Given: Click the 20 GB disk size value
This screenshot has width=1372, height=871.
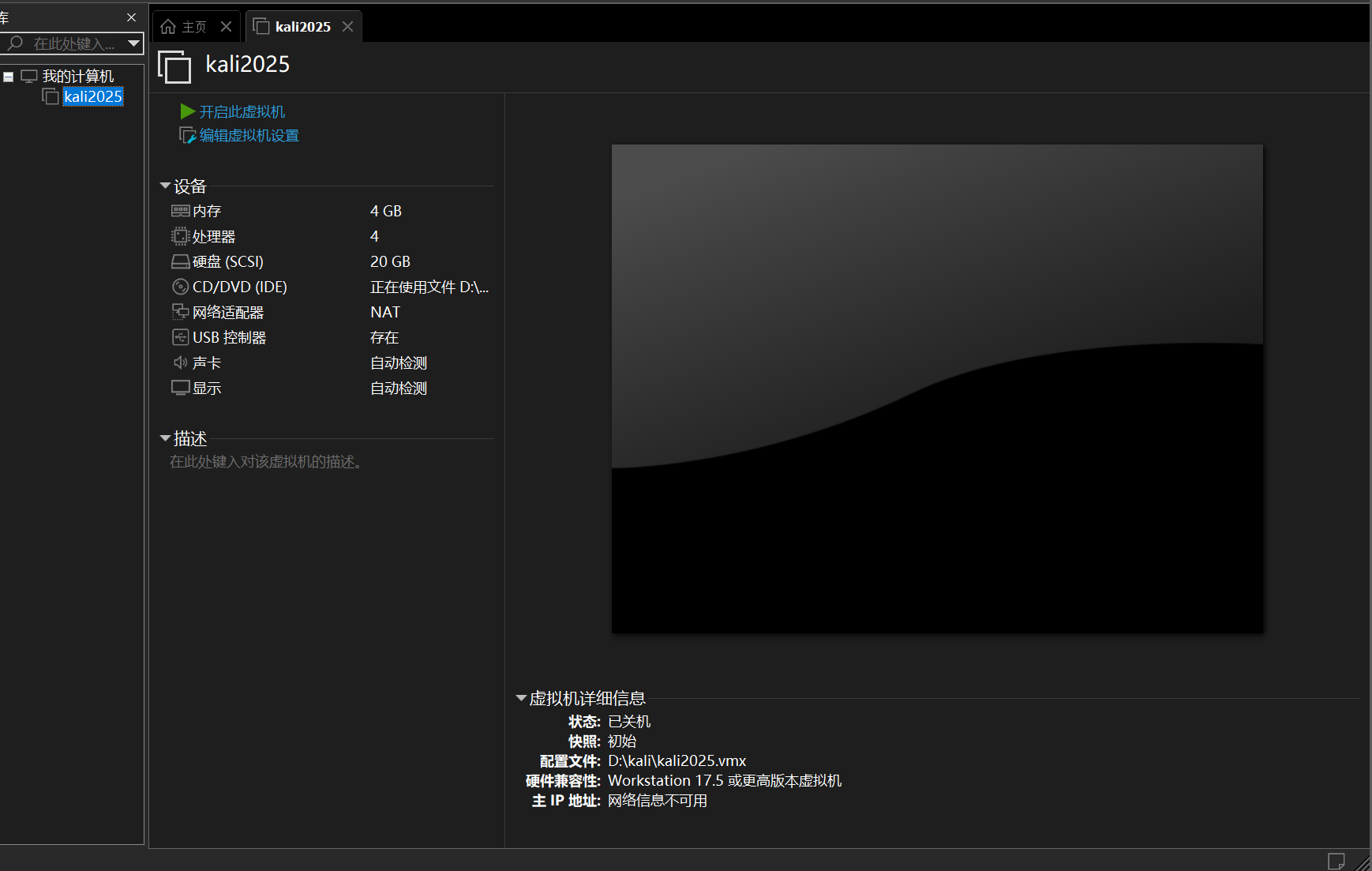Looking at the screenshot, I should [391, 261].
